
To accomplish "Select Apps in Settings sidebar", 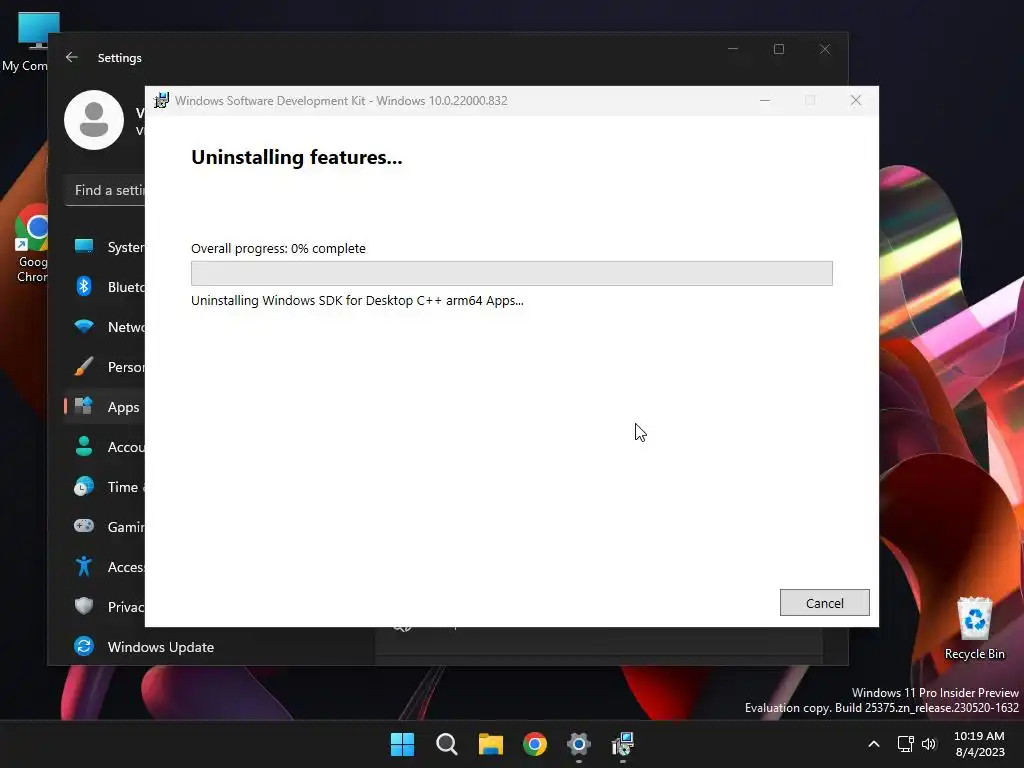I will [x=104, y=407].
